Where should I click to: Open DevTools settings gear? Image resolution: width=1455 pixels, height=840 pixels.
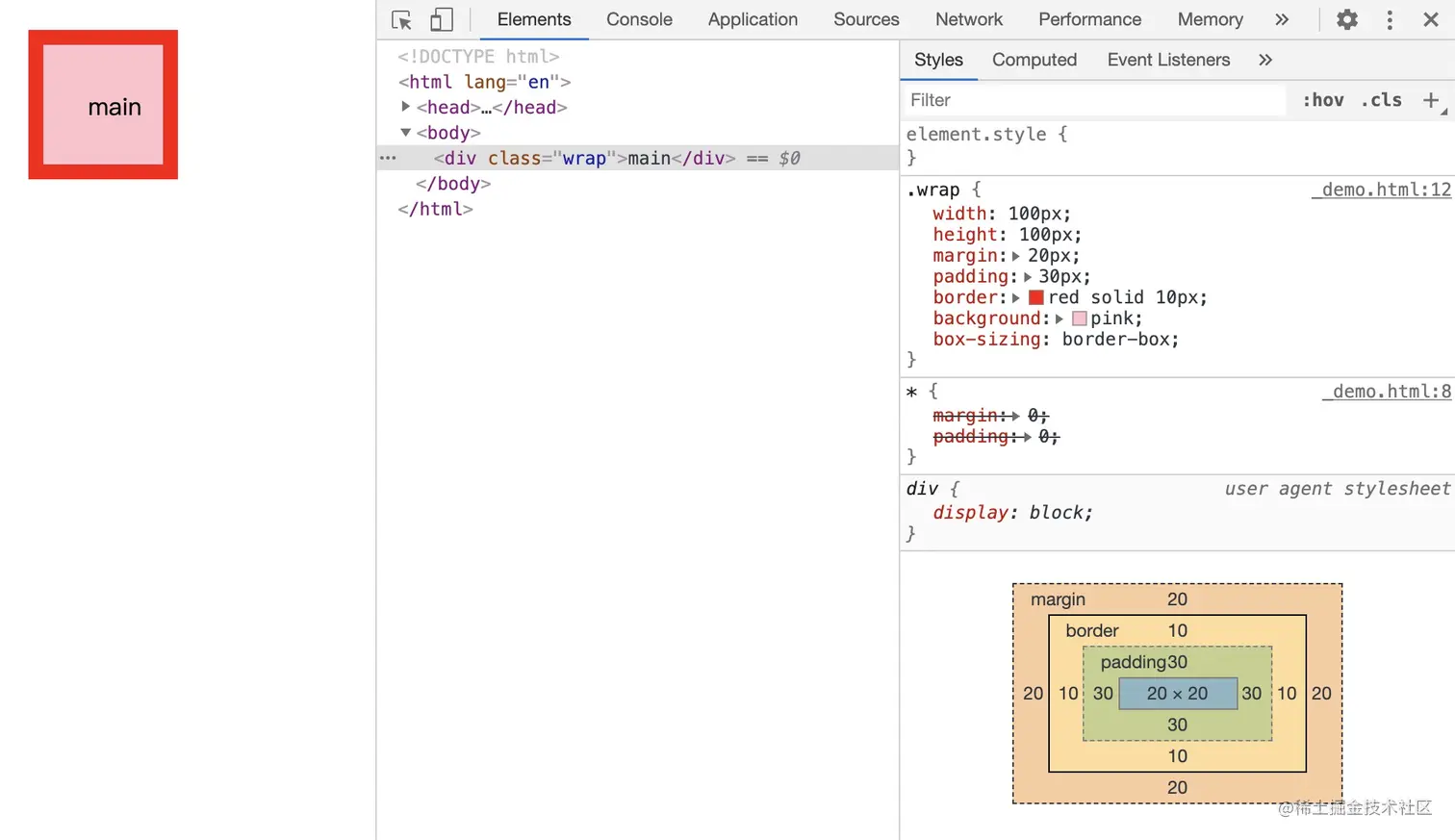(1347, 19)
